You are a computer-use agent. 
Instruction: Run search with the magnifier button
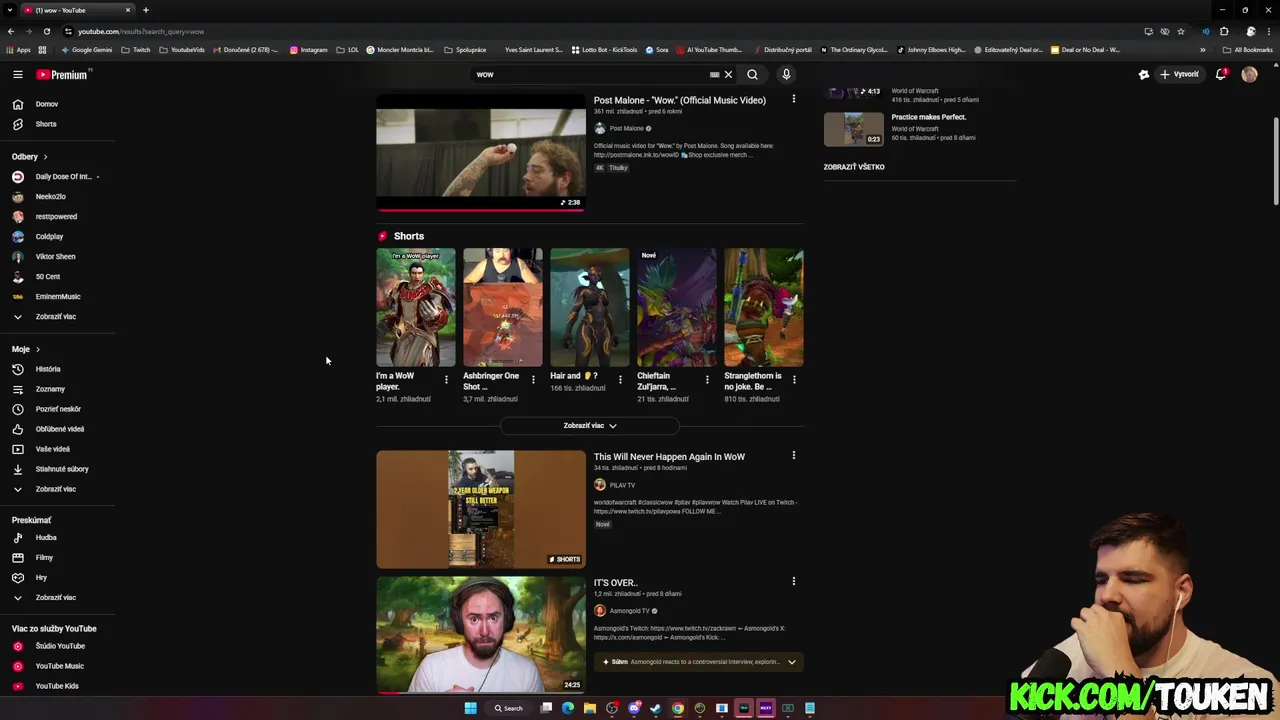tap(752, 75)
